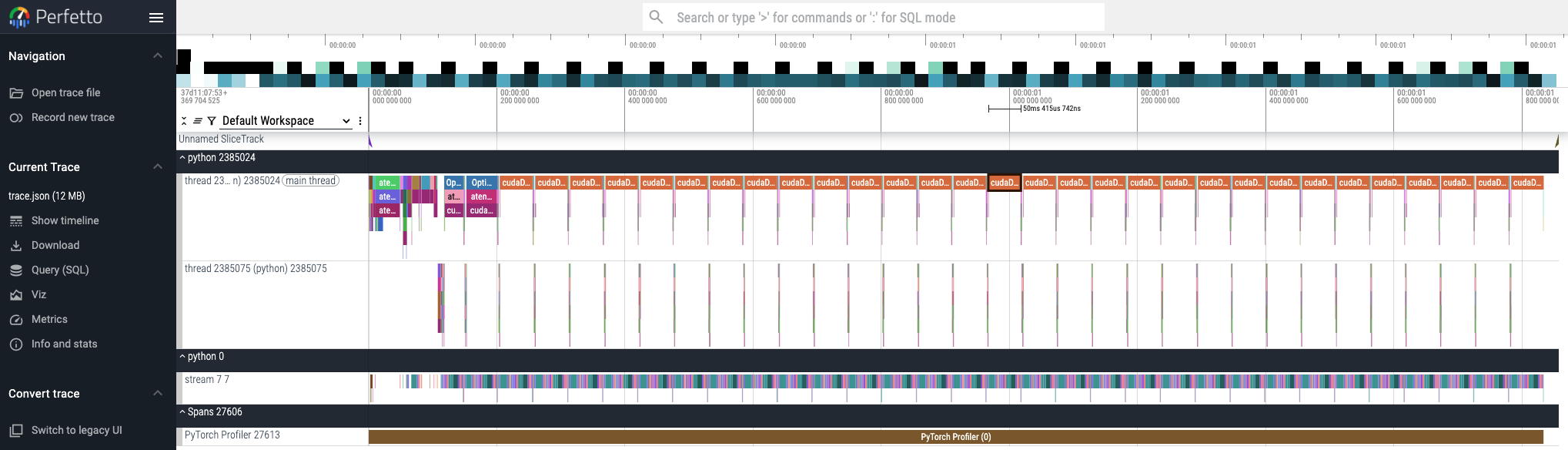Image resolution: width=1568 pixels, height=450 pixels.
Task: Toggle the sidebar hamburger menu
Action: tap(156, 18)
